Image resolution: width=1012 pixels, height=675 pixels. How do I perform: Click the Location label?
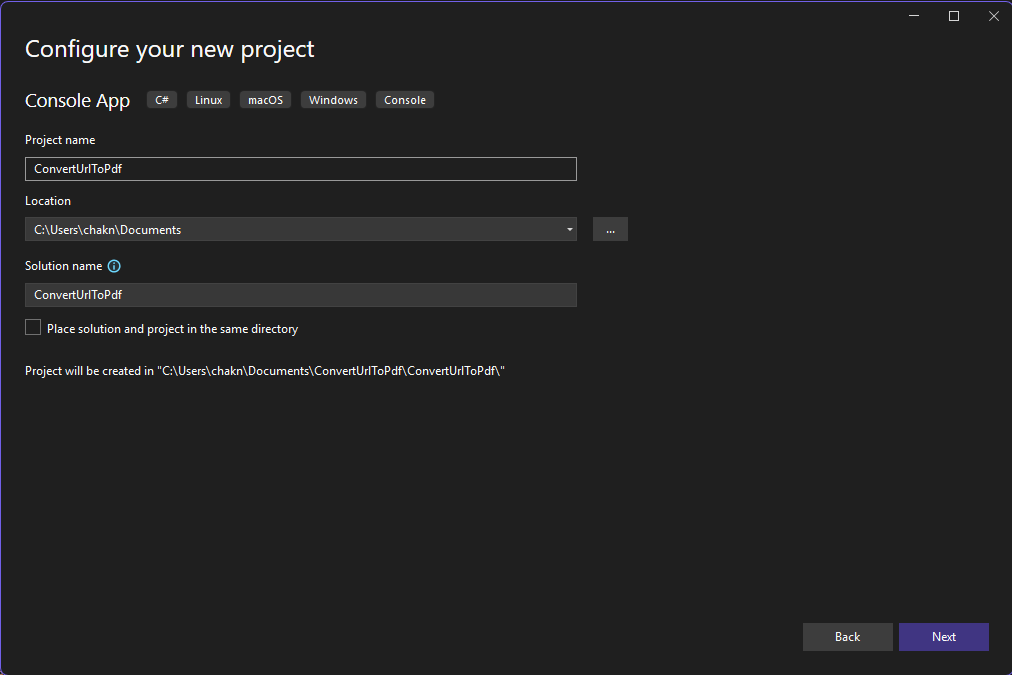(x=48, y=201)
